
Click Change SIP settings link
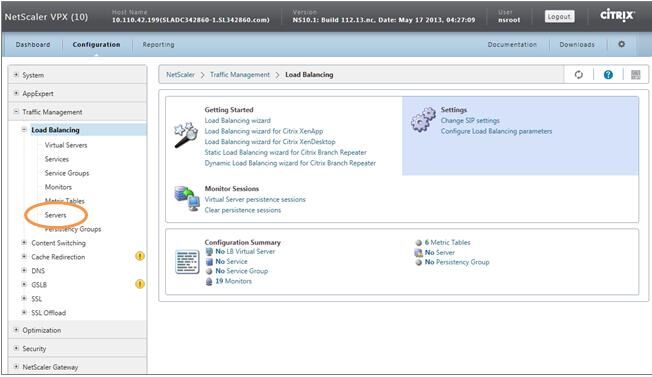coord(470,121)
